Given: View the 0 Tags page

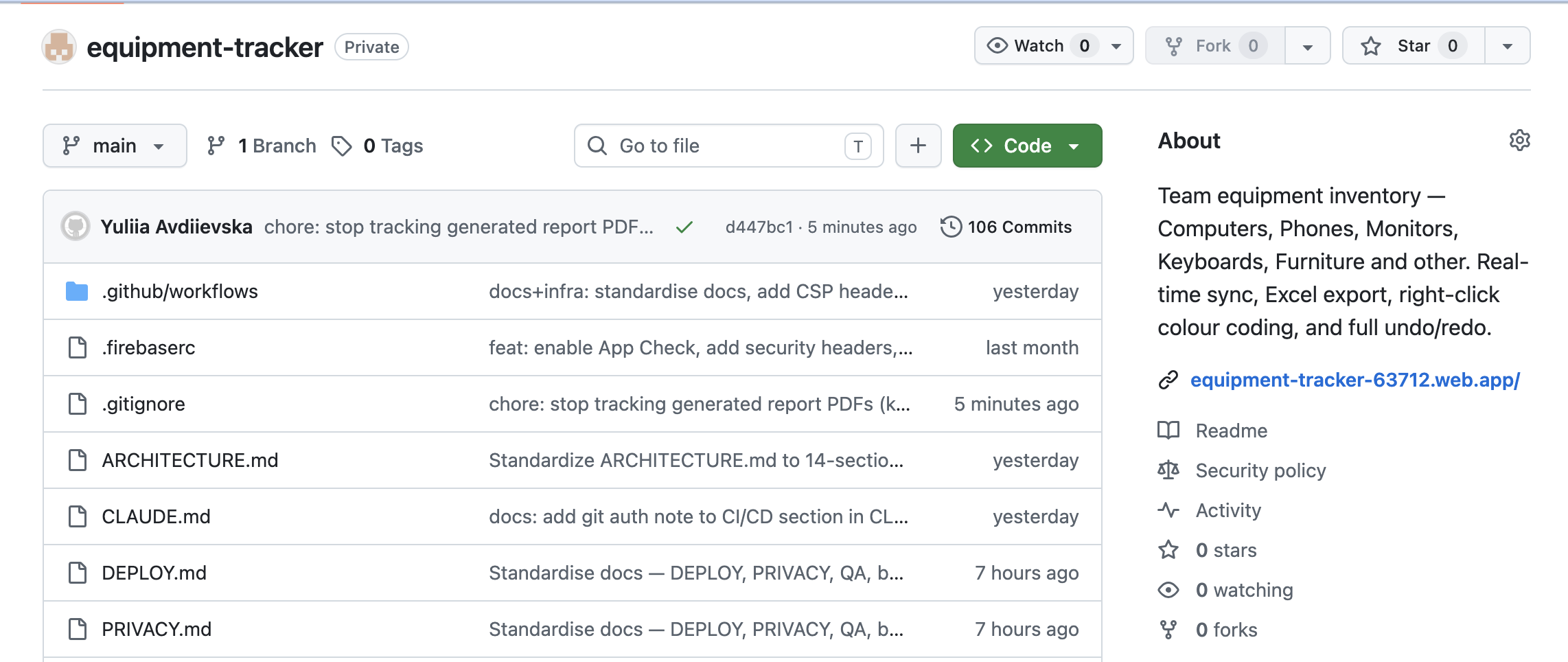Looking at the screenshot, I should [x=378, y=146].
